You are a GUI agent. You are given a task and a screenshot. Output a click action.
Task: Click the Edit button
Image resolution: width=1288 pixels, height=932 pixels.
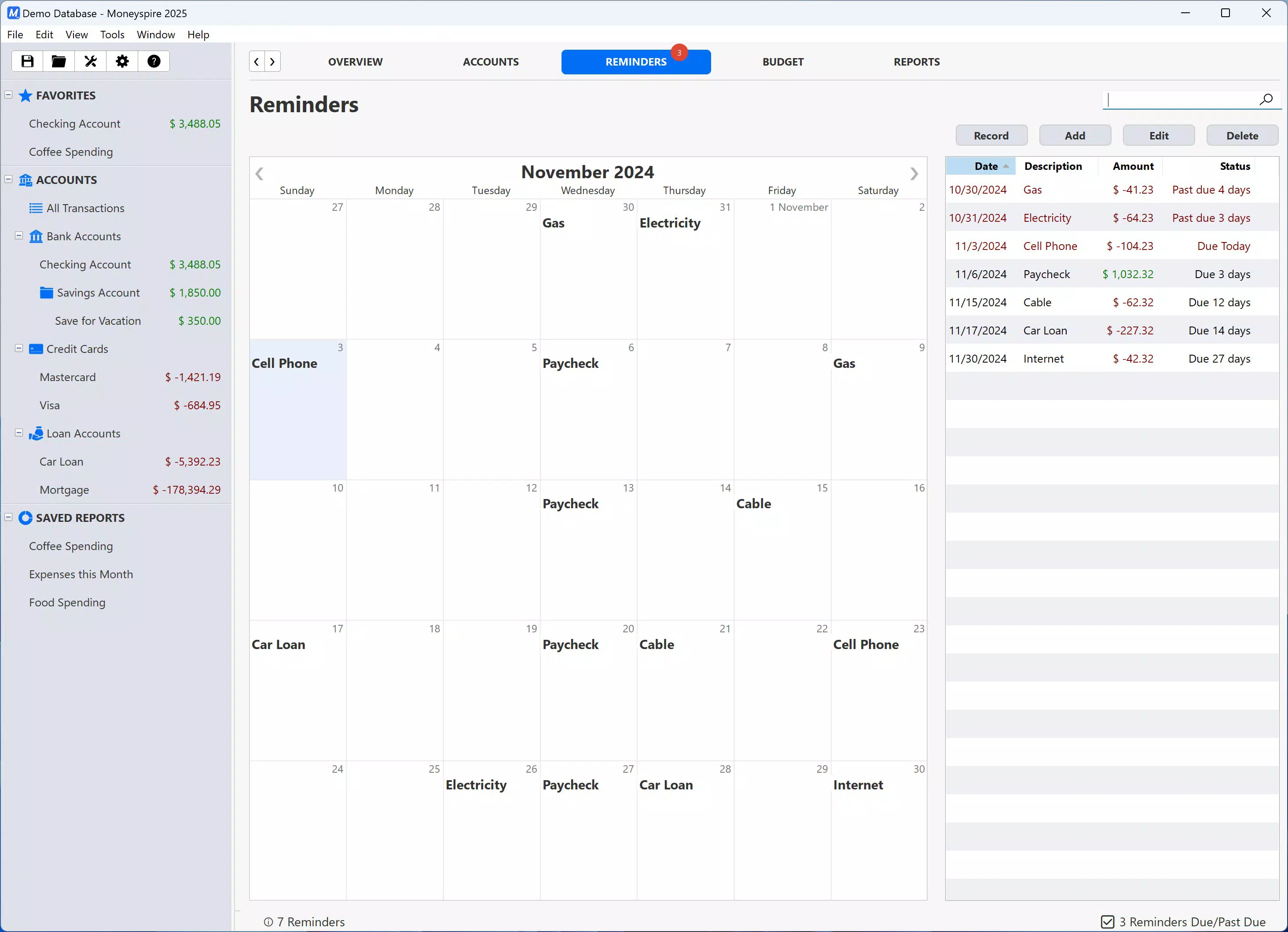[1159, 136]
